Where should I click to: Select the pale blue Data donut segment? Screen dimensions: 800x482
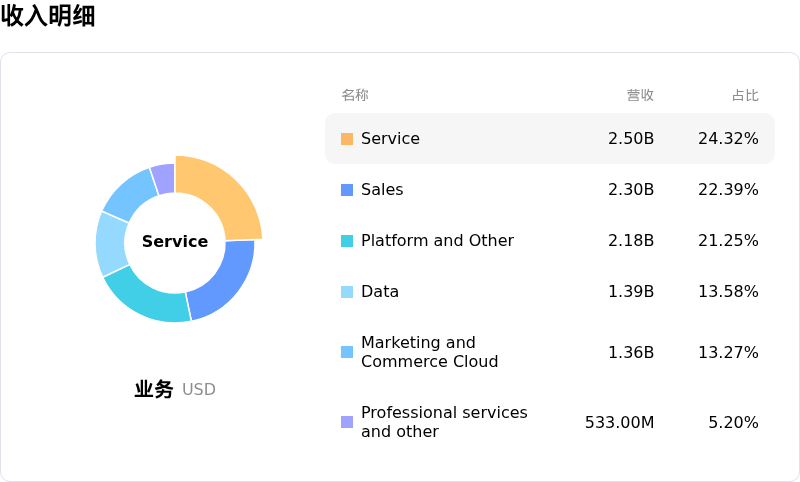click(x=111, y=243)
